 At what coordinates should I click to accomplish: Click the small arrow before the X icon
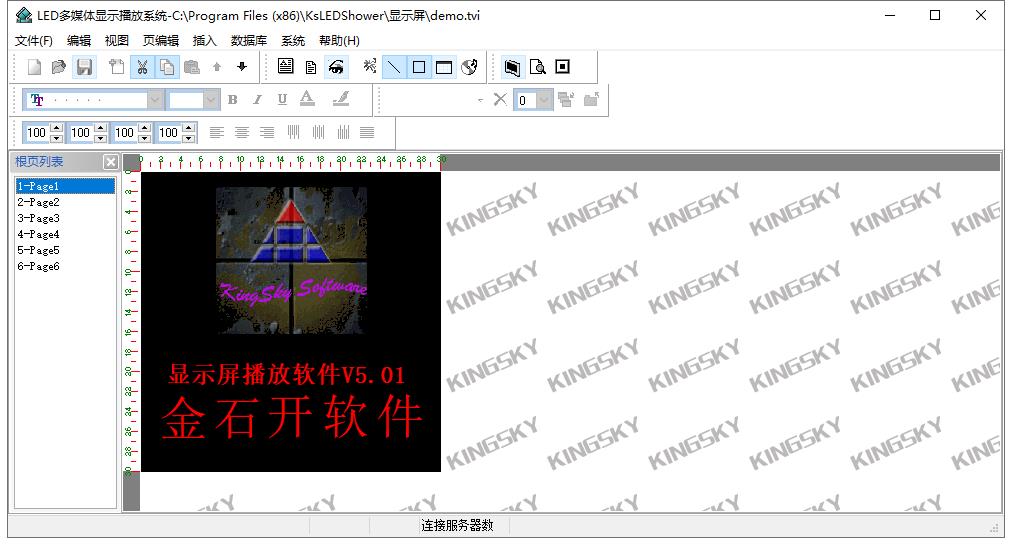coord(480,100)
